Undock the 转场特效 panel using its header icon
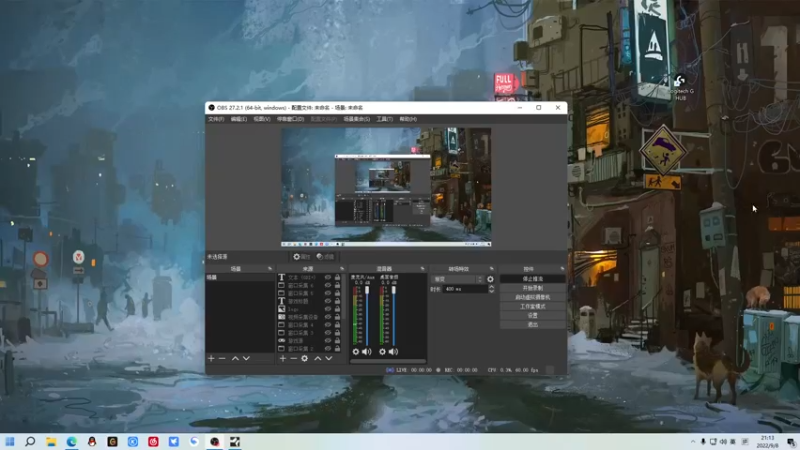The image size is (800, 450). [x=492, y=269]
